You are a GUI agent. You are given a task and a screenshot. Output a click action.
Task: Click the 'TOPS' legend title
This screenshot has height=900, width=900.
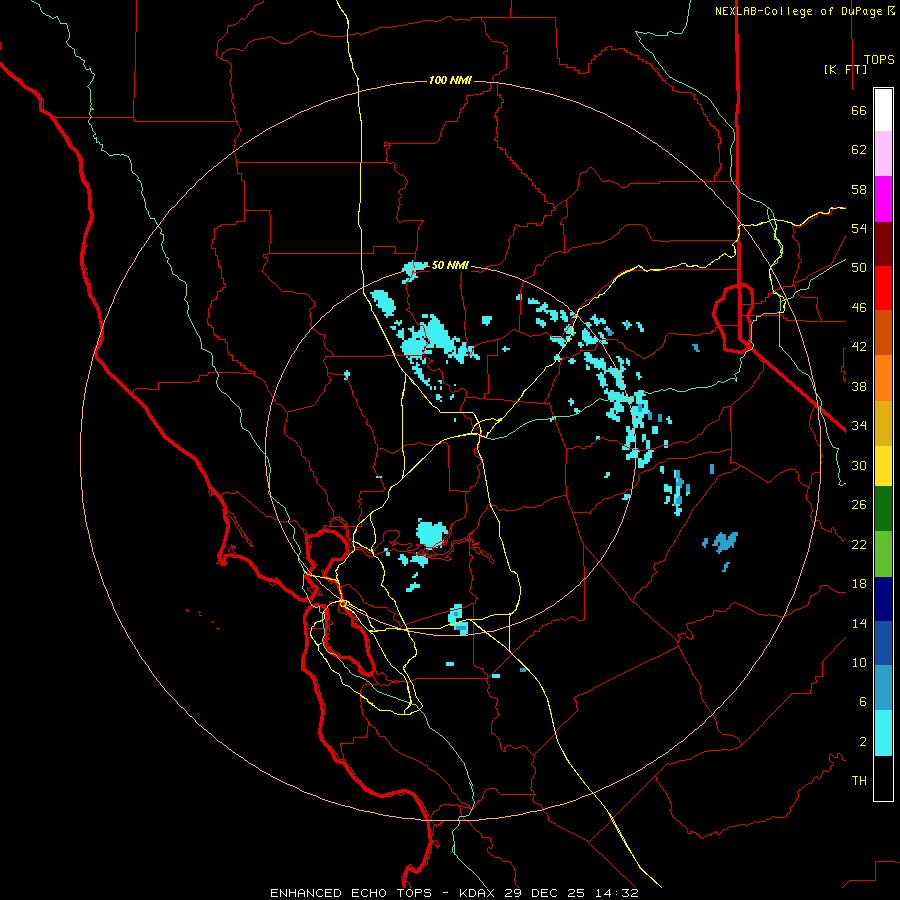879,59
